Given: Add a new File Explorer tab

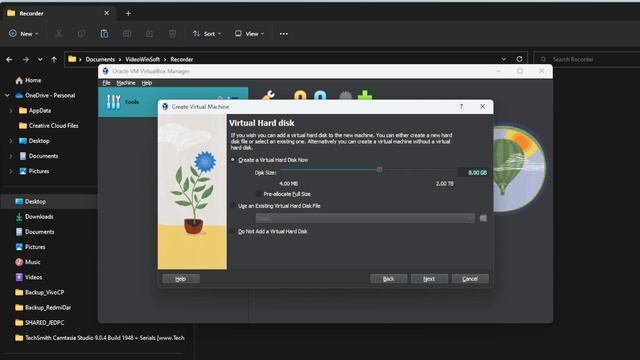Looking at the screenshot, I should click(x=128, y=13).
